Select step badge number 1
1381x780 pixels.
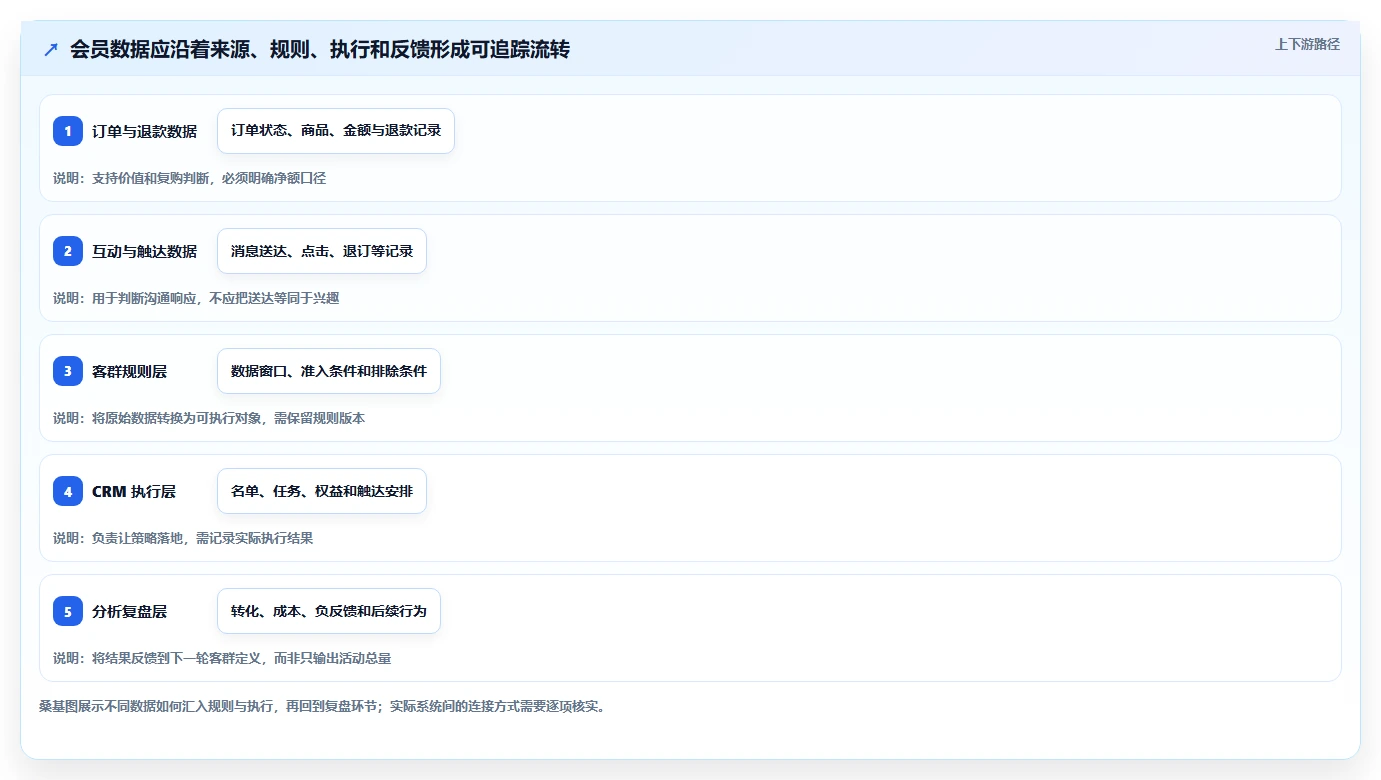point(68,131)
